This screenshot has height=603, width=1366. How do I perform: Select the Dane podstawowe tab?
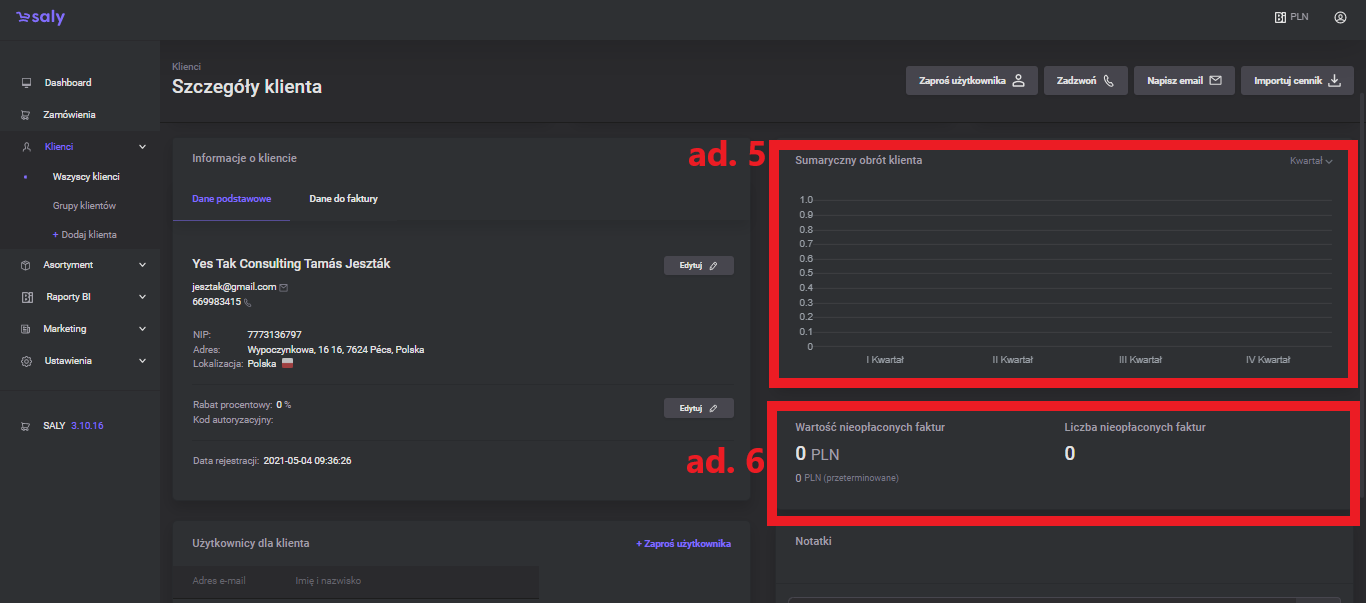[231, 199]
